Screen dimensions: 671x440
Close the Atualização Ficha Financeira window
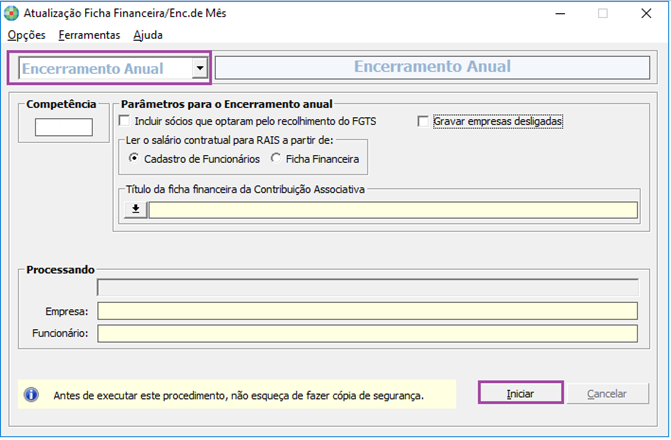[646, 14]
